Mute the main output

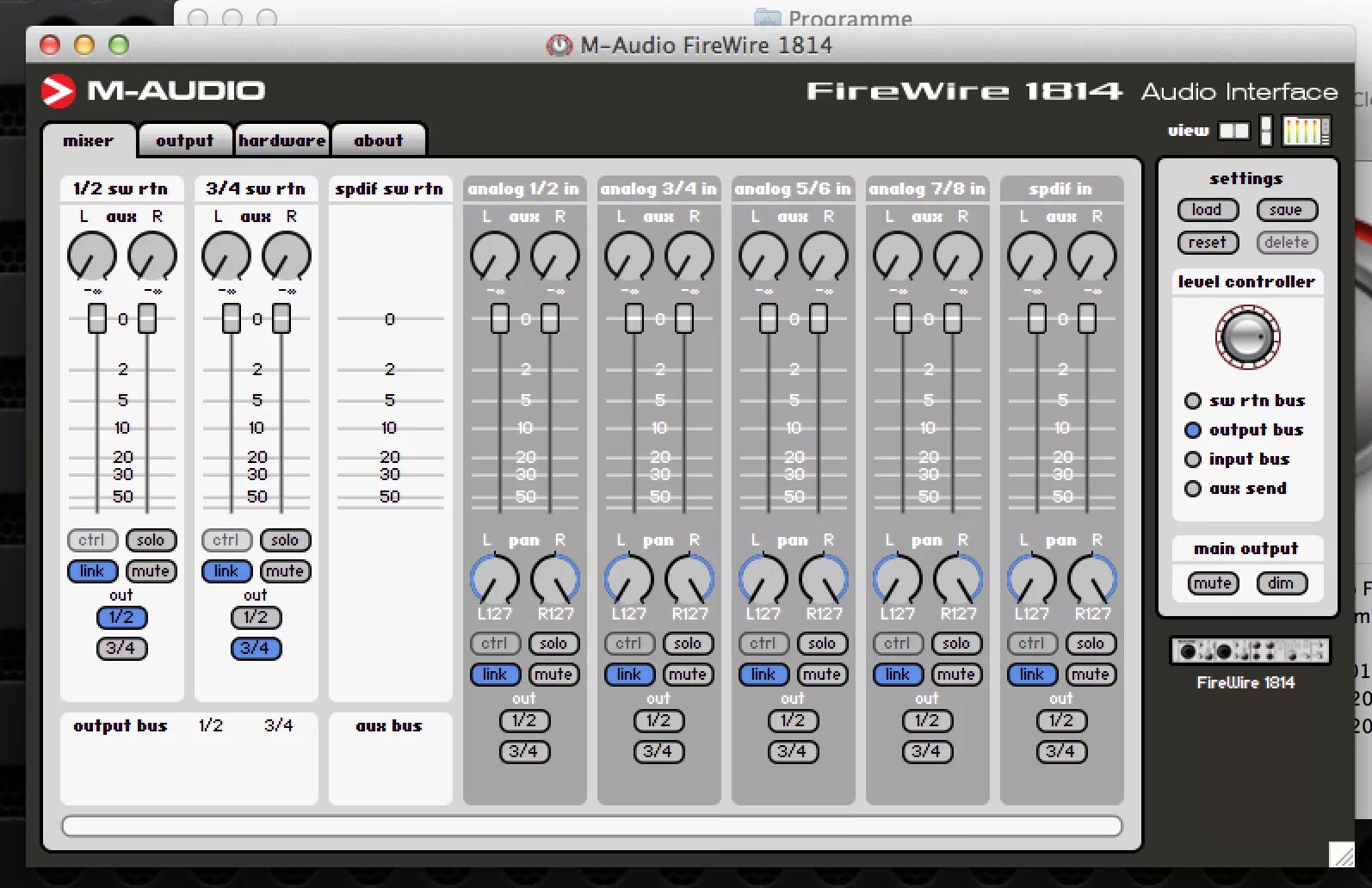point(1212,583)
